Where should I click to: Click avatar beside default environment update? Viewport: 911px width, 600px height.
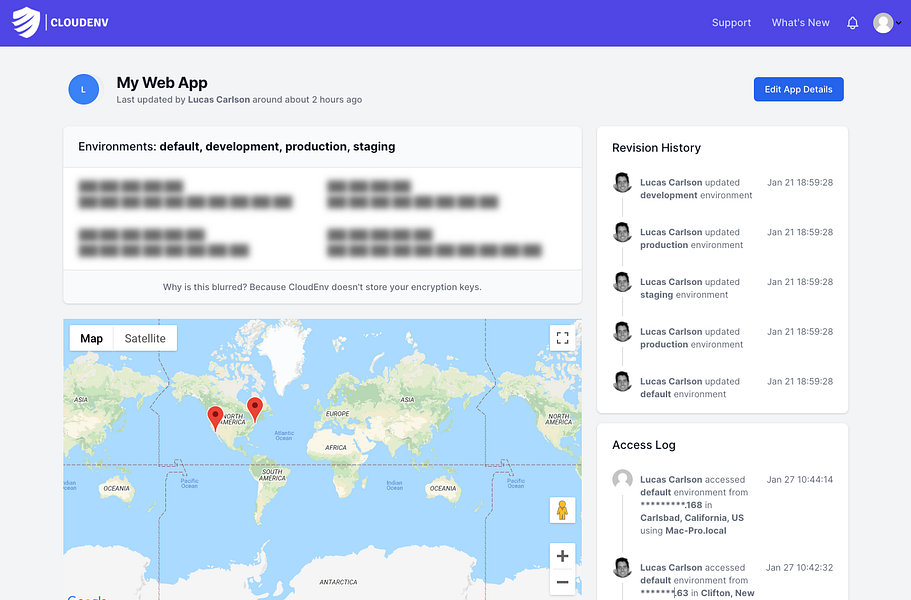click(x=622, y=382)
